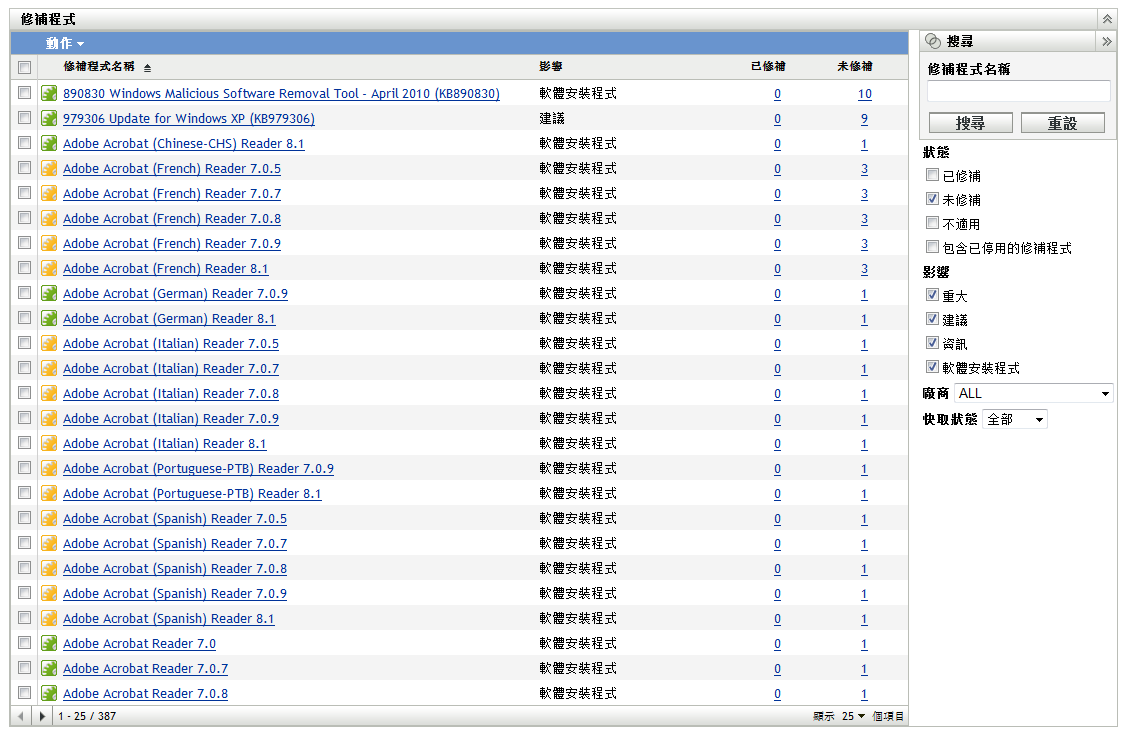Click the icon next to Adobe Acrobat (Chinese-CHS) Reader 8.1
This screenshot has height=736, width=1126.
click(49, 144)
